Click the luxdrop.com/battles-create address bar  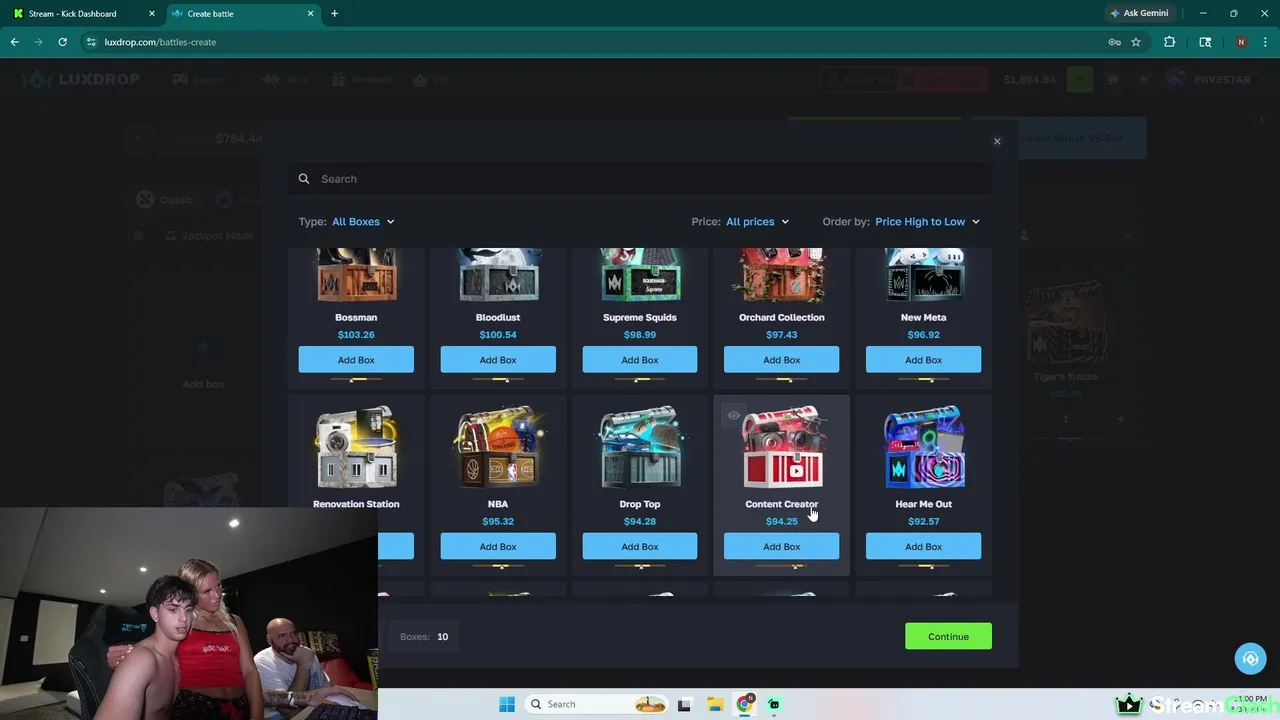pyautogui.click(x=600, y=42)
